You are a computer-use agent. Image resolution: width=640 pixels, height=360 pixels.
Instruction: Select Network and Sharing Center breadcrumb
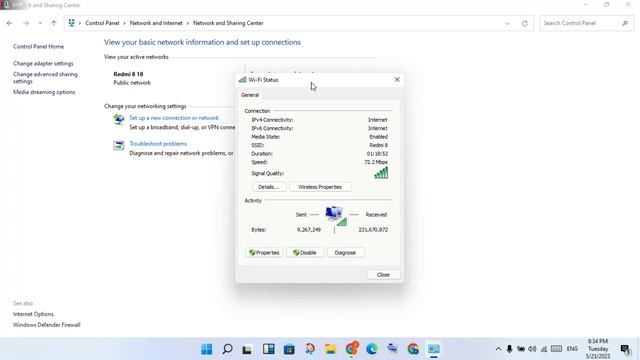(228, 23)
